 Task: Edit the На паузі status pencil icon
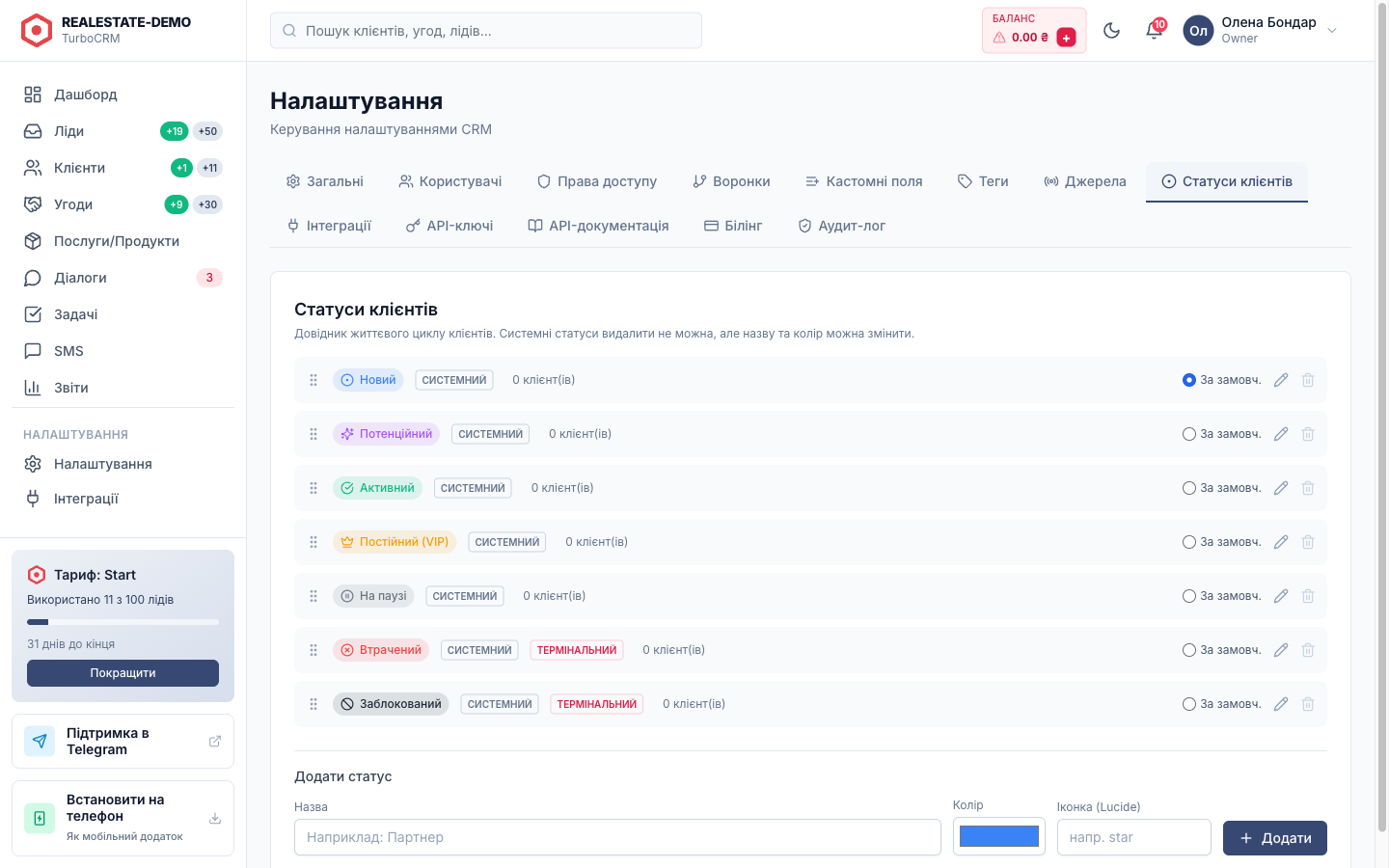click(x=1281, y=596)
